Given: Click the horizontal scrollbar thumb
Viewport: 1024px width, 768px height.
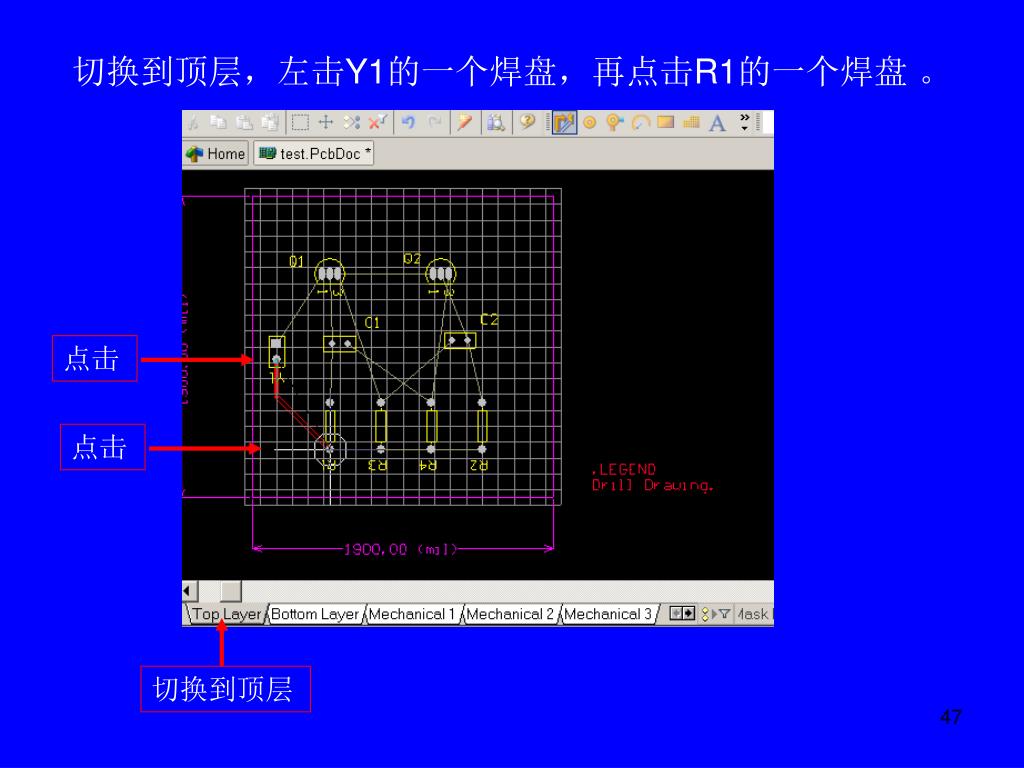Looking at the screenshot, I should pos(231,591).
